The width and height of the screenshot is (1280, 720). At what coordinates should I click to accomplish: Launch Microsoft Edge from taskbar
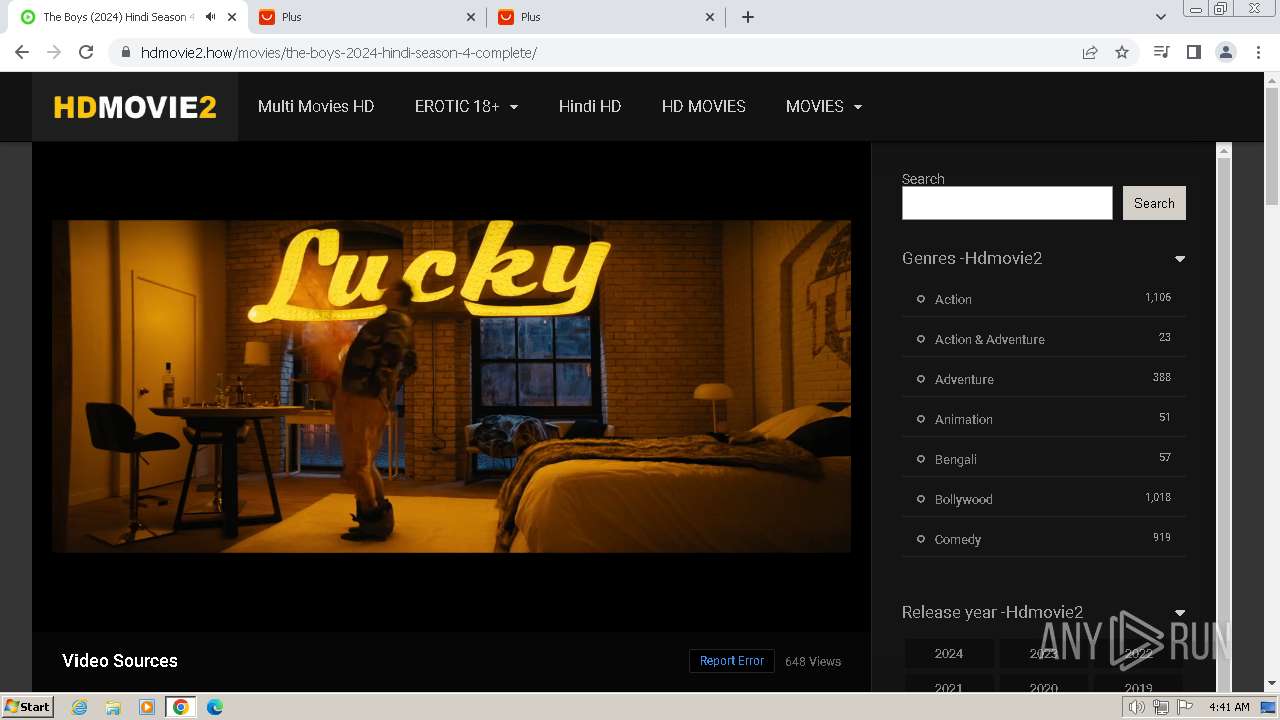pyautogui.click(x=215, y=707)
